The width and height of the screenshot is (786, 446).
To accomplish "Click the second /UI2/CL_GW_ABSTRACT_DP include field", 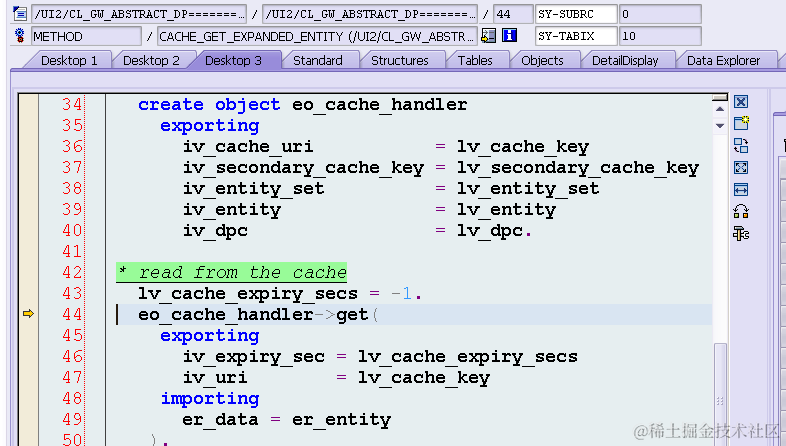I will pyautogui.click(x=370, y=14).
